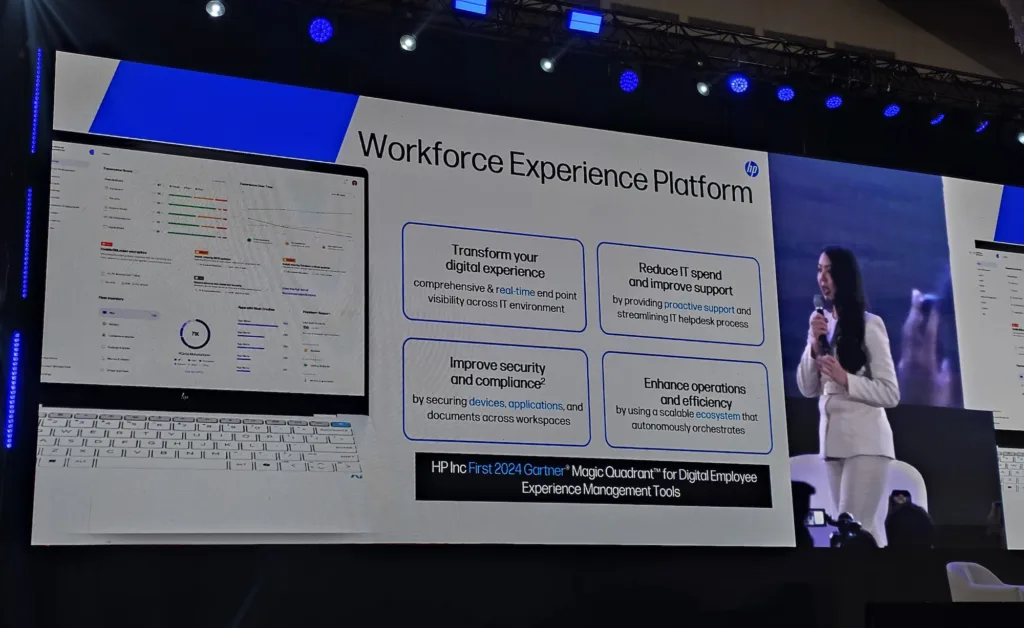Open the user avatar in the dashboard corner
The image size is (1024, 628).
tap(353, 182)
